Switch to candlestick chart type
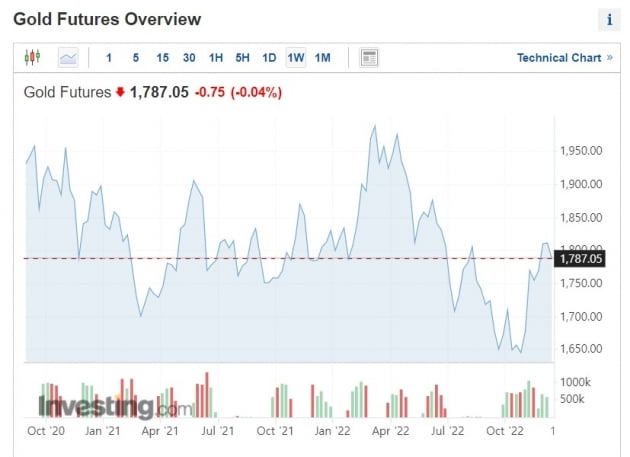The image size is (630, 457). (32, 58)
